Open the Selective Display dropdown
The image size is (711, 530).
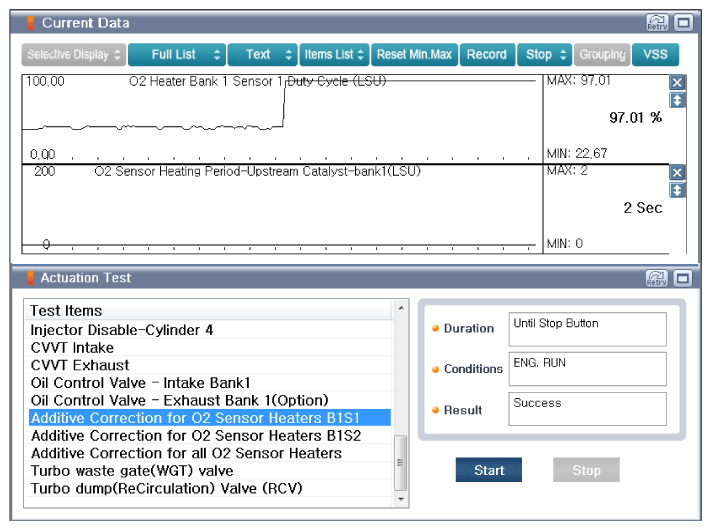pyautogui.click(x=74, y=55)
